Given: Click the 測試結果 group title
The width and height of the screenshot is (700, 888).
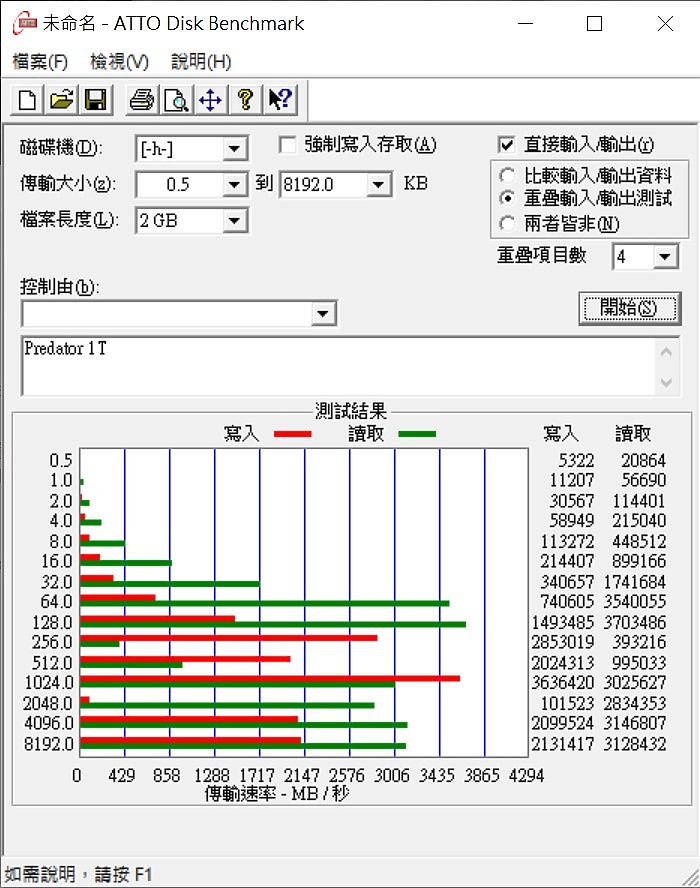Looking at the screenshot, I should tap(351, 411).
